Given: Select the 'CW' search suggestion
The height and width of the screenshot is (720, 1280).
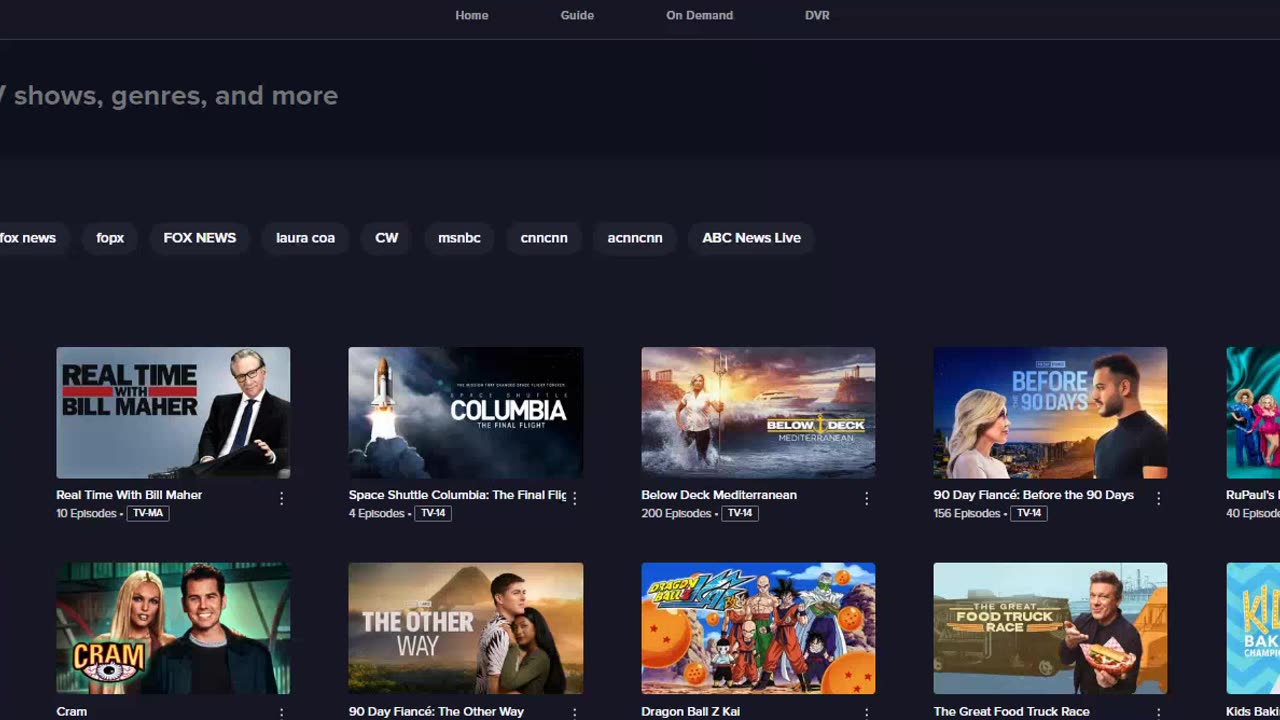Looking at the screenshot, I should (x=386, y=238).
